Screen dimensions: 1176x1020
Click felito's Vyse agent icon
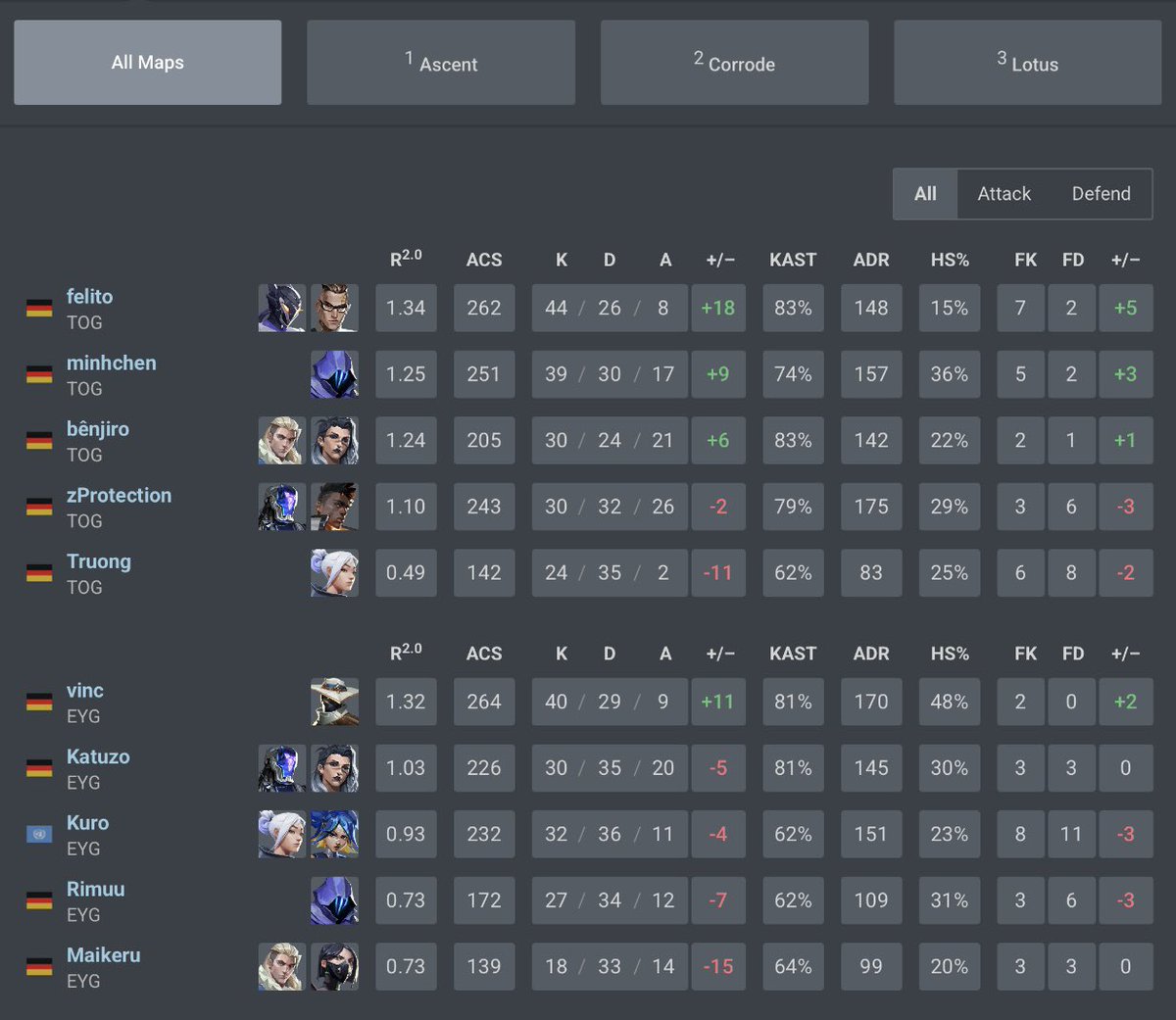tap(281, 308)
